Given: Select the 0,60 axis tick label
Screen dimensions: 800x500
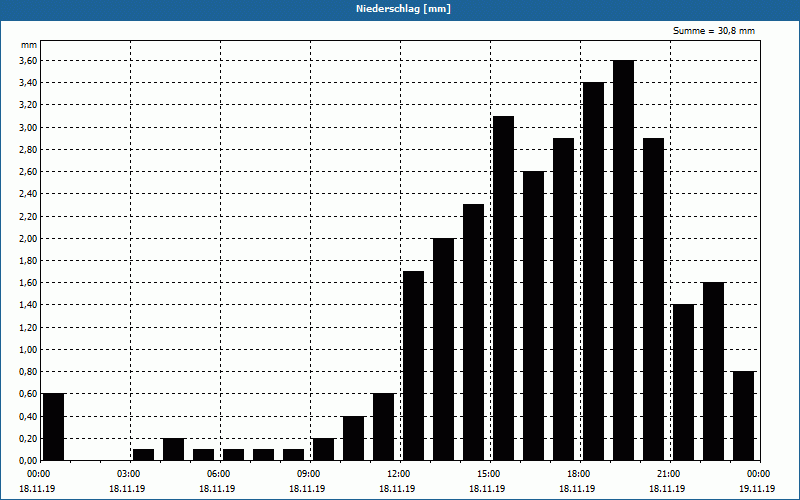Looking at the screenshot, I should point(29,394).
